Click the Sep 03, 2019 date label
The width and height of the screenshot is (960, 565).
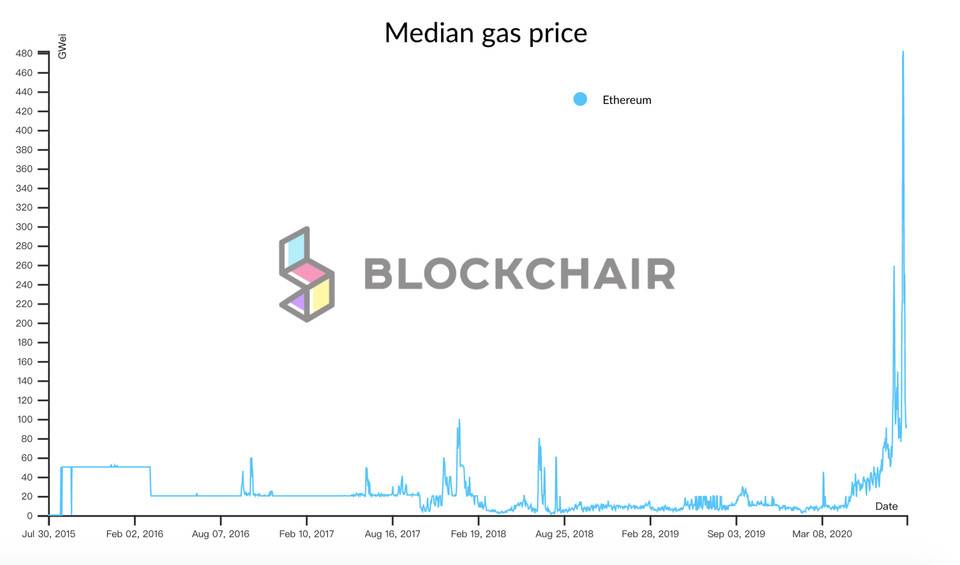[x=736, y=534]
